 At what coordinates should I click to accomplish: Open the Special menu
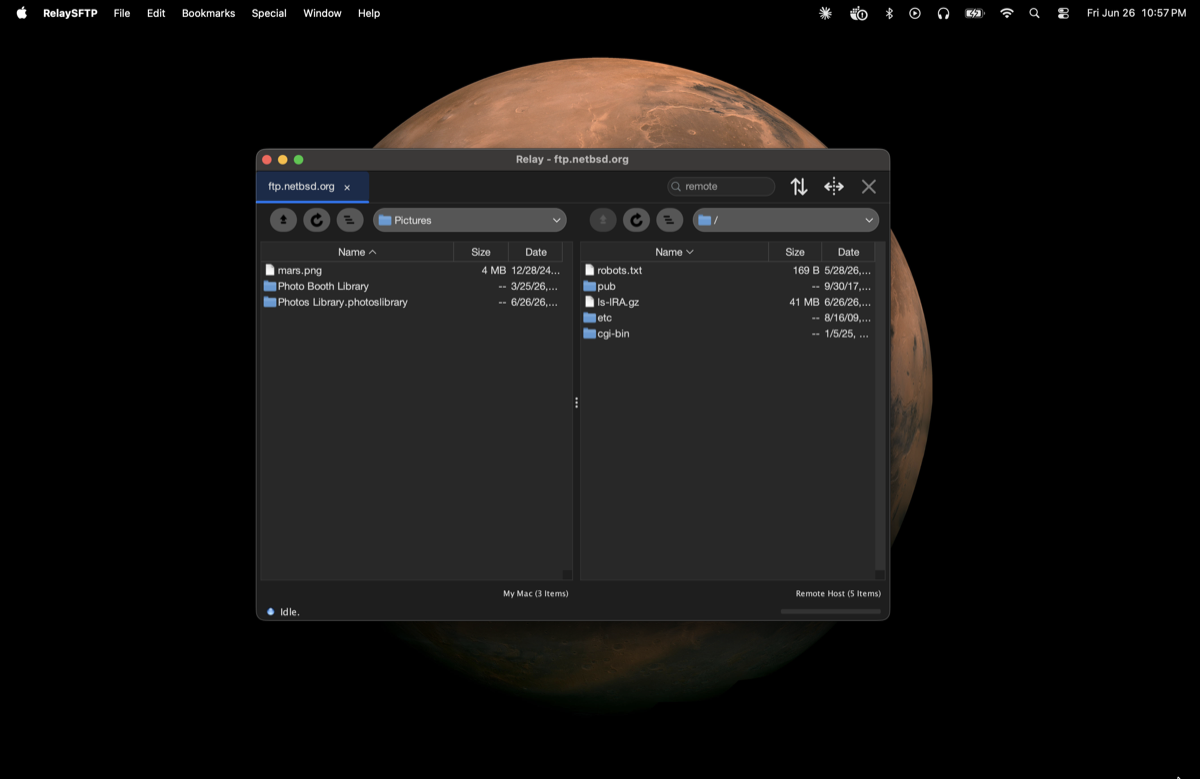click(269, 13)
